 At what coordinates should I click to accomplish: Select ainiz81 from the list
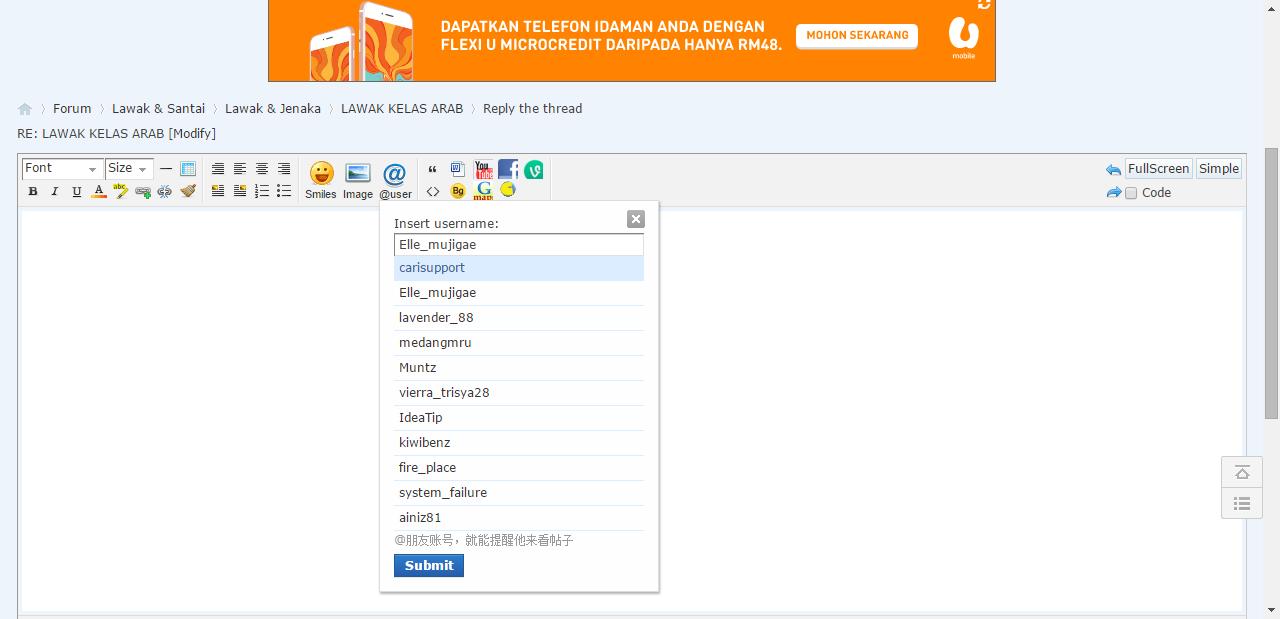pyautogui.click(x=519, y=518)
